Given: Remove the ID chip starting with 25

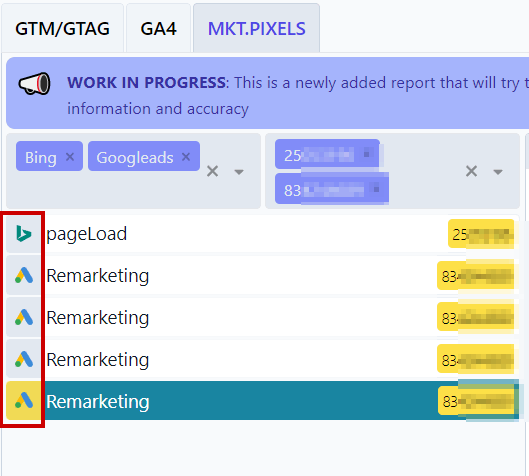Looking at the screenshot, I should pyautogui.click(x=367, y=154).
